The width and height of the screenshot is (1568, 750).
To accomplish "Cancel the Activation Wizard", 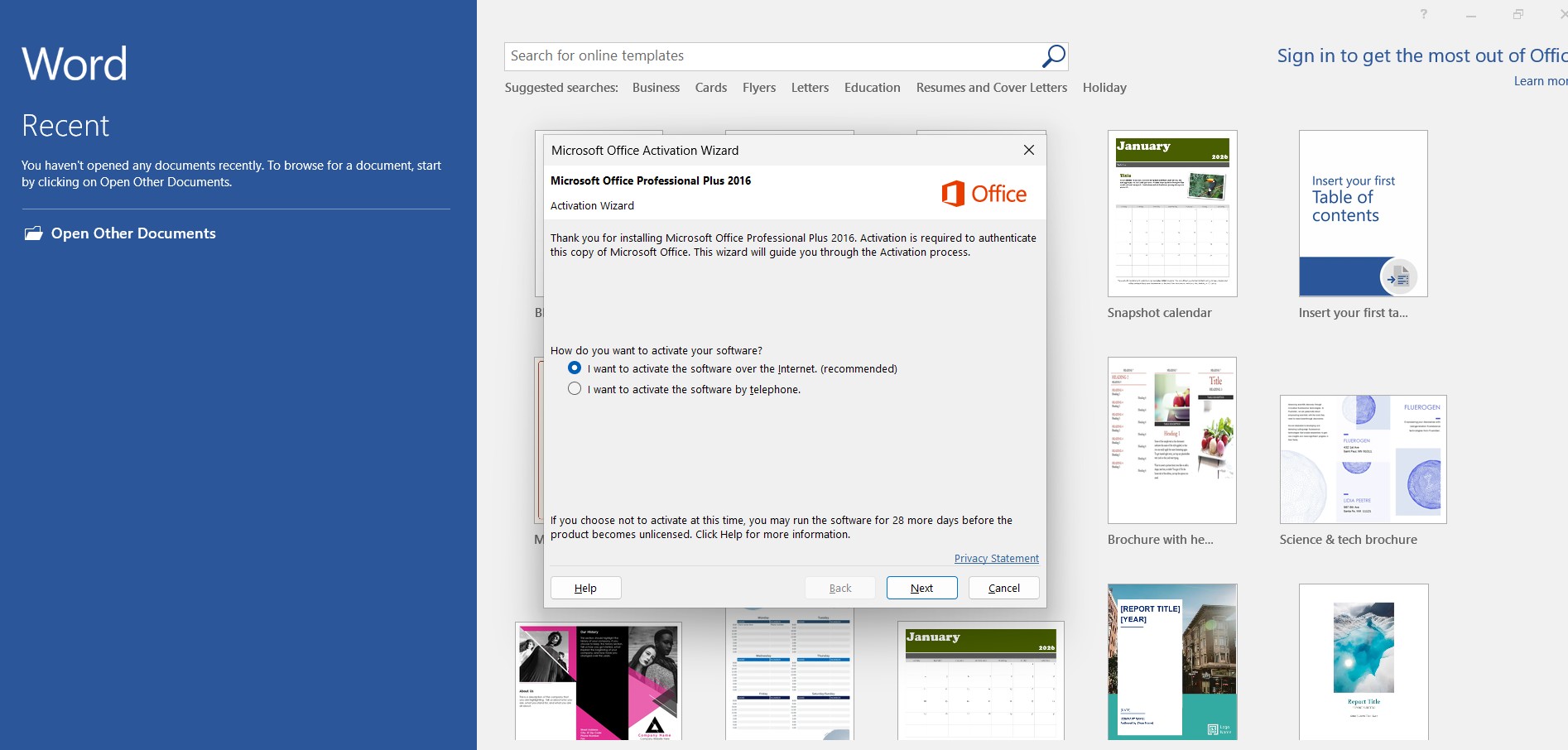I will 1003,588.
